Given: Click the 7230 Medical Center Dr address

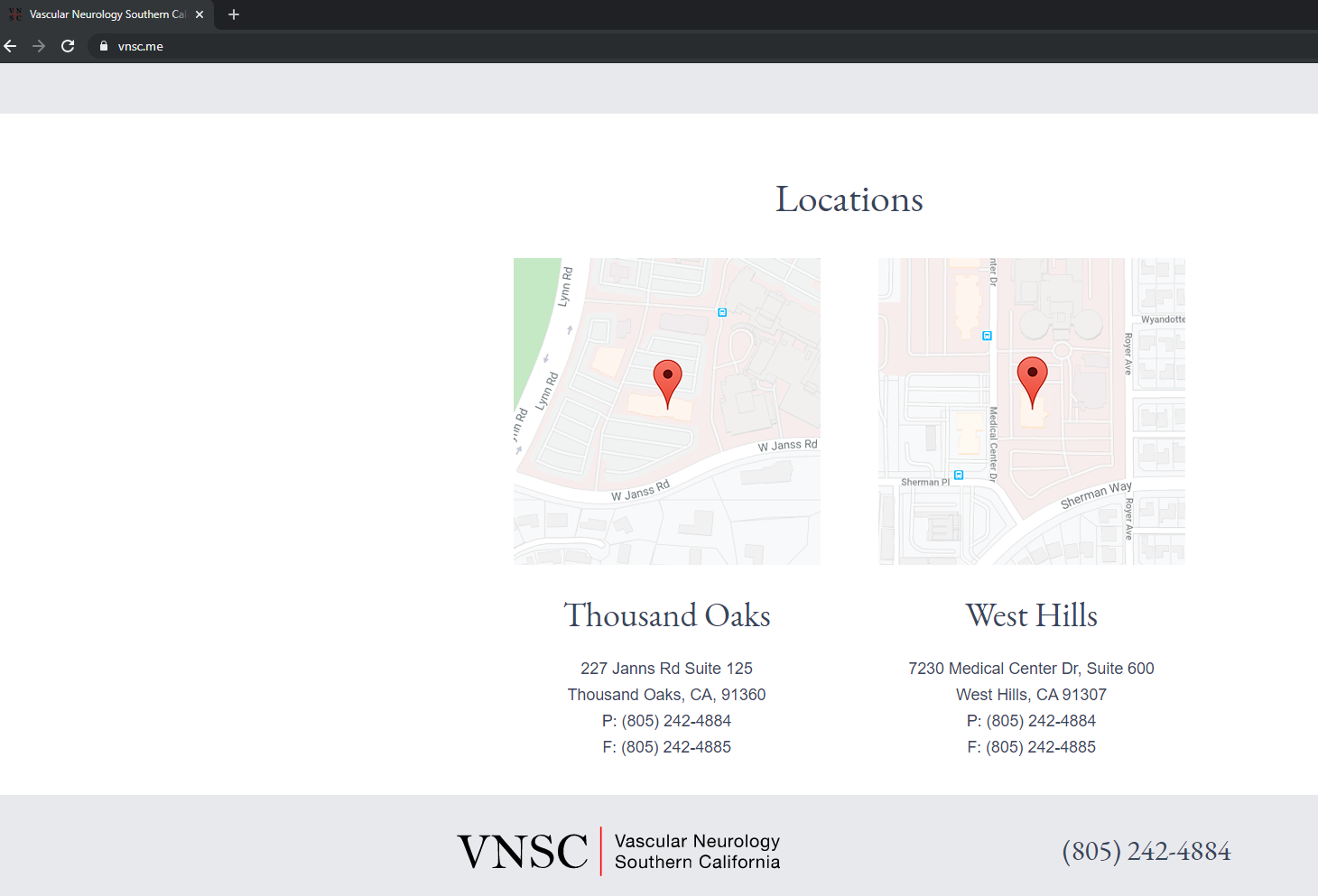Looking at the screenshot, I should click(x=1031, y=669).
